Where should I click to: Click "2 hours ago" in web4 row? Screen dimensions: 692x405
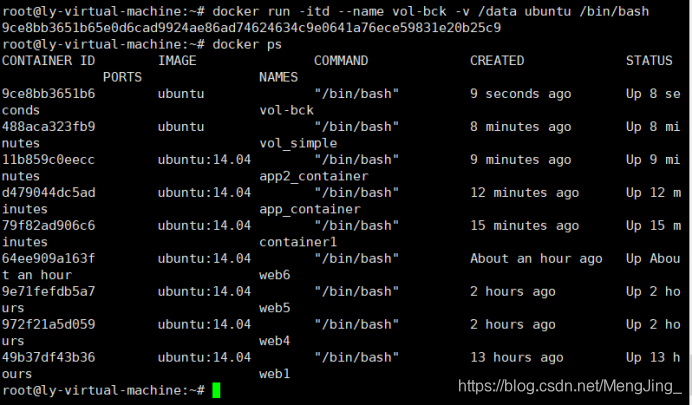point(513,325)
